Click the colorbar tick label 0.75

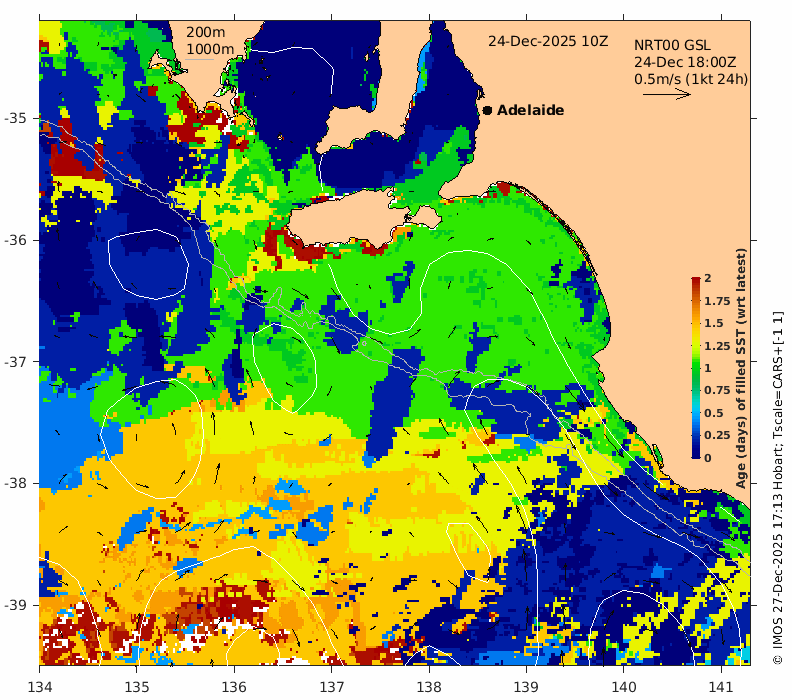(x=717, y=390)
